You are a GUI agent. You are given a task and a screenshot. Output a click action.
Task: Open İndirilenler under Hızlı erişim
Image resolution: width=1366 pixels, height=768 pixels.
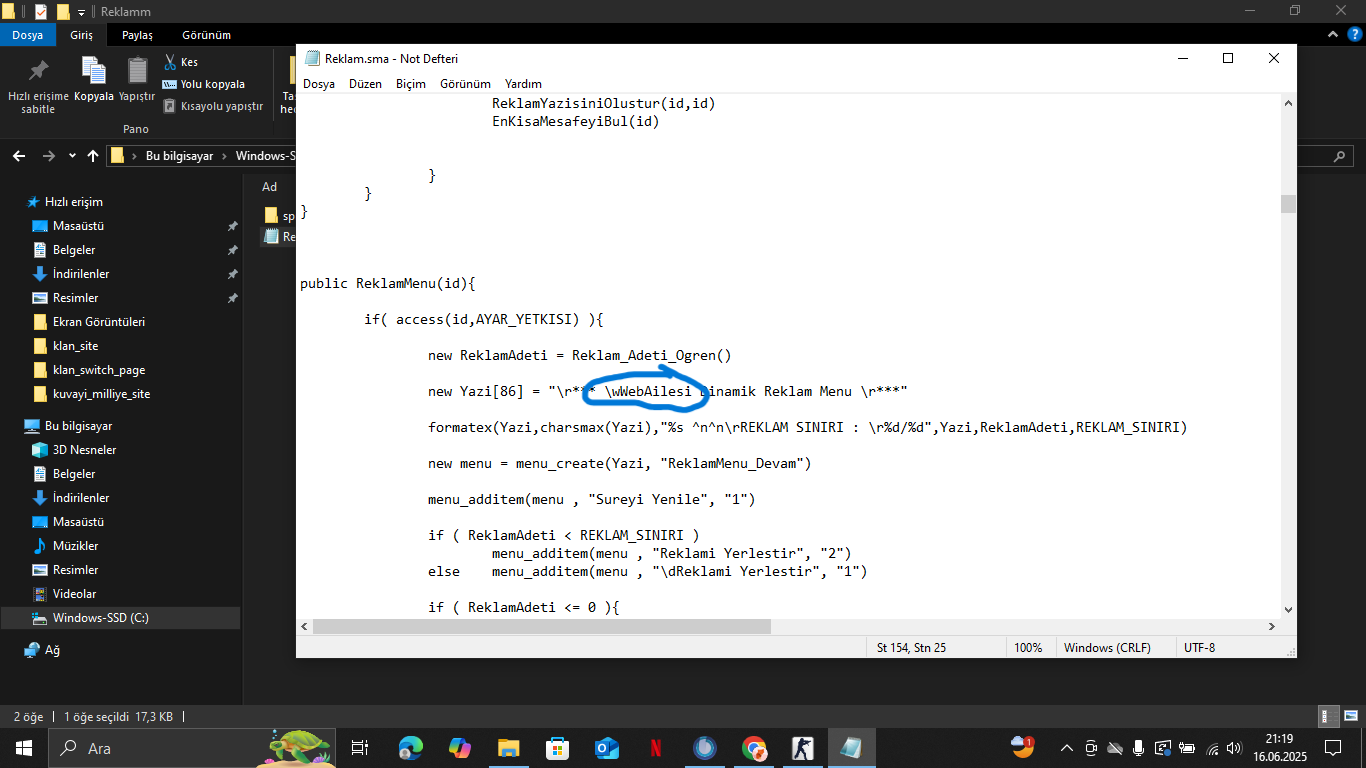pyautogui.click(x=81, y=274)
